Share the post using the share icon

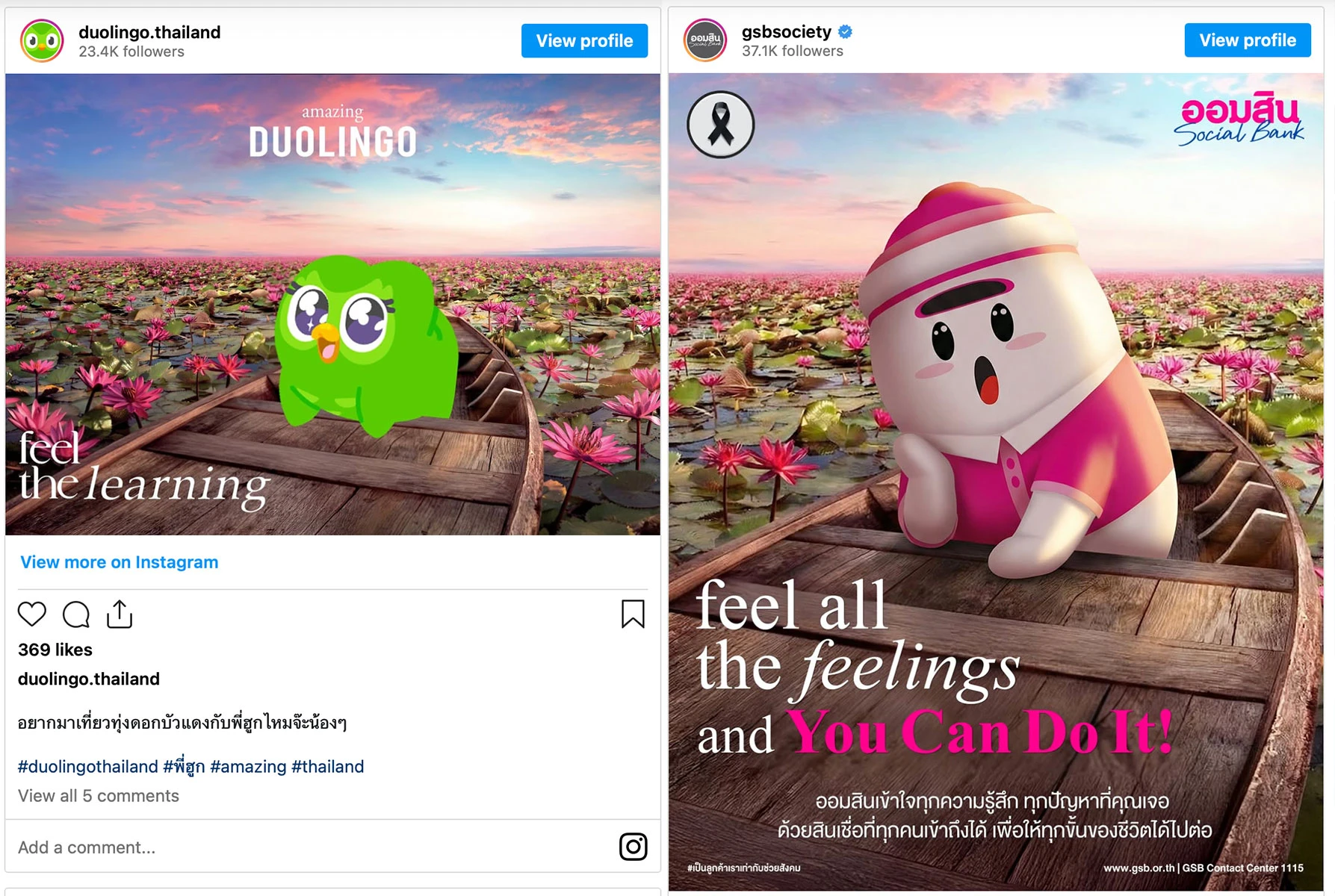pyautogui.click(x=120, y=614)
